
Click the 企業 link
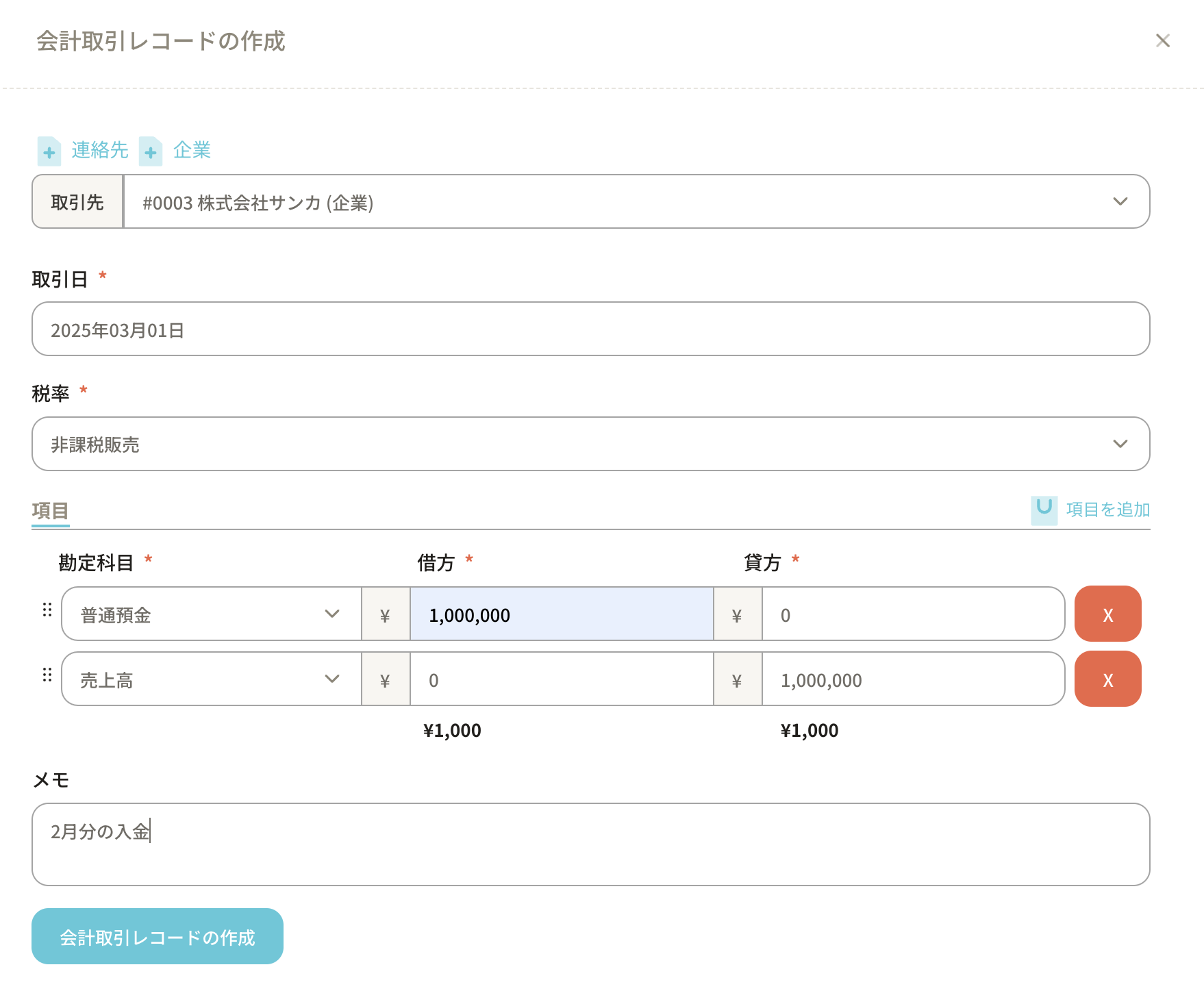pos(192,151)
